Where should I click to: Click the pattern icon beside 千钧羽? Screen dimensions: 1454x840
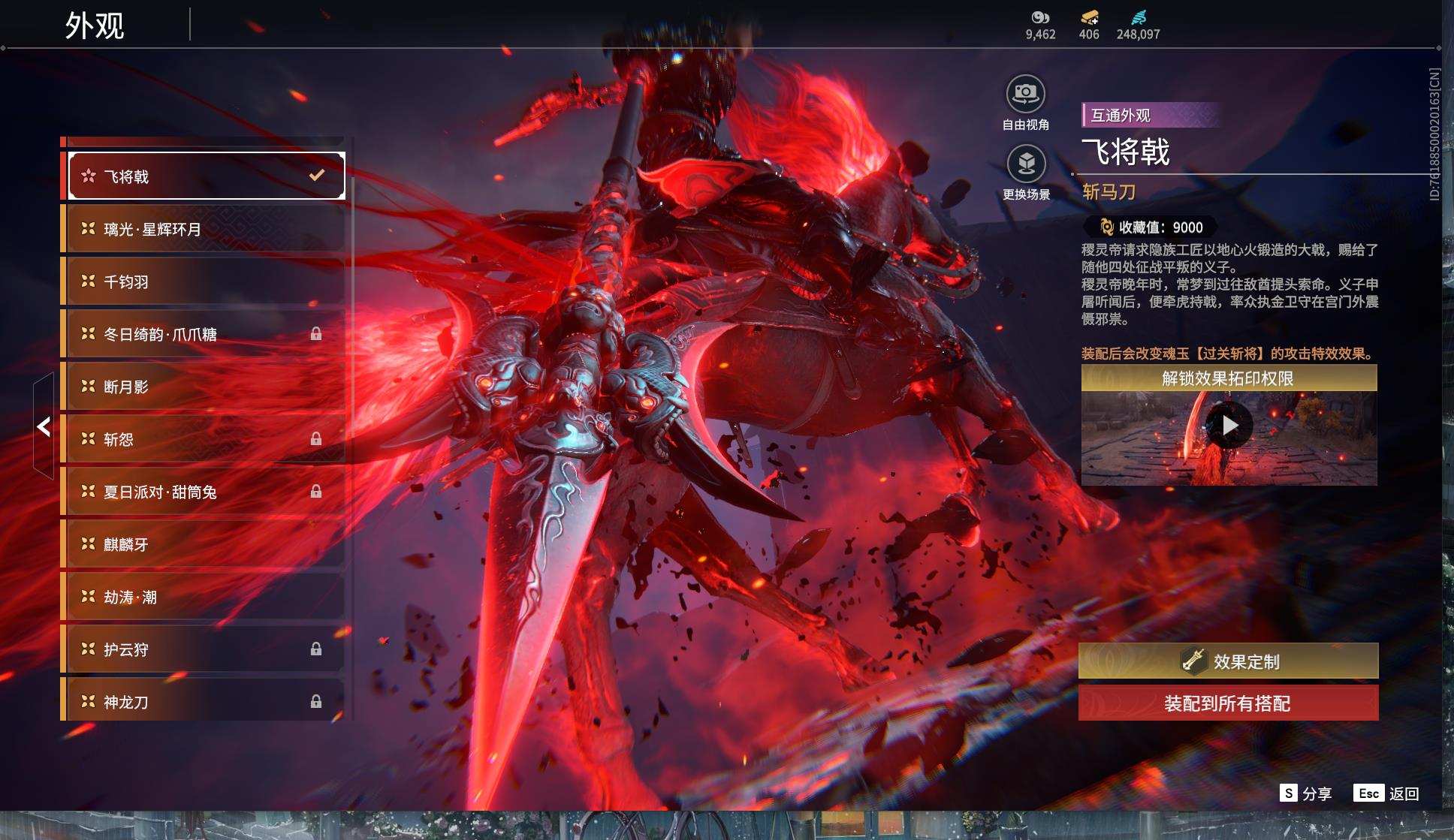[x=89, y=281]
